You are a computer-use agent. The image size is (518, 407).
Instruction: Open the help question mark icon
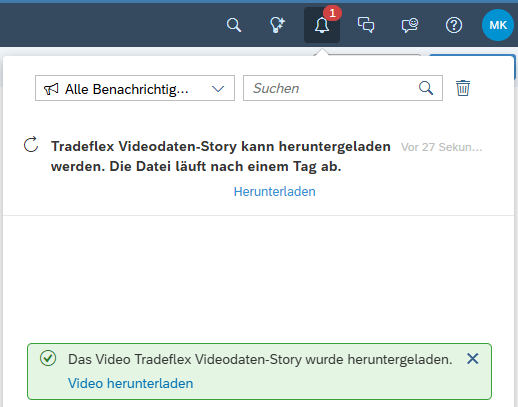(x=454, y=25)
